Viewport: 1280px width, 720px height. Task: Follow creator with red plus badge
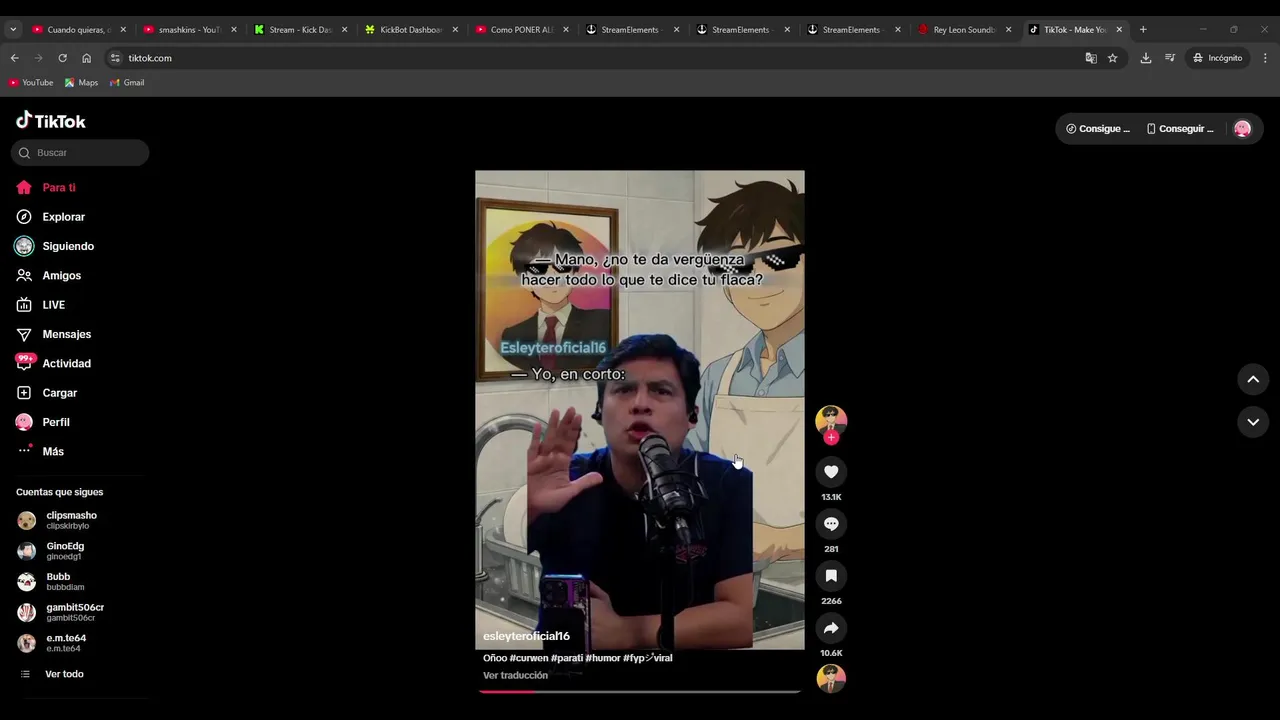click(x=831, y=438)
